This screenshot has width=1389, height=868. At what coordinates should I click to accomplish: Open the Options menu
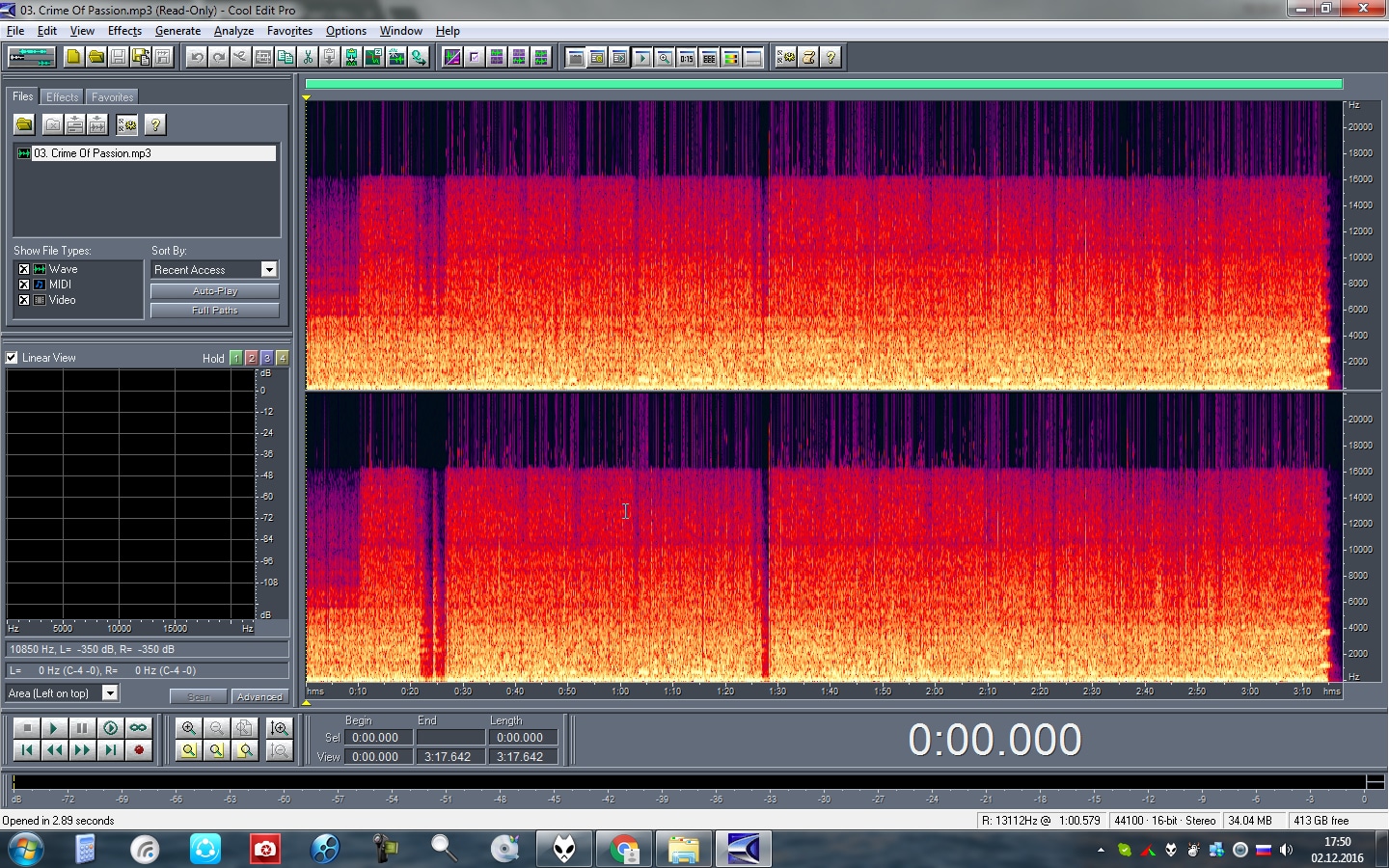pos(346,31)
